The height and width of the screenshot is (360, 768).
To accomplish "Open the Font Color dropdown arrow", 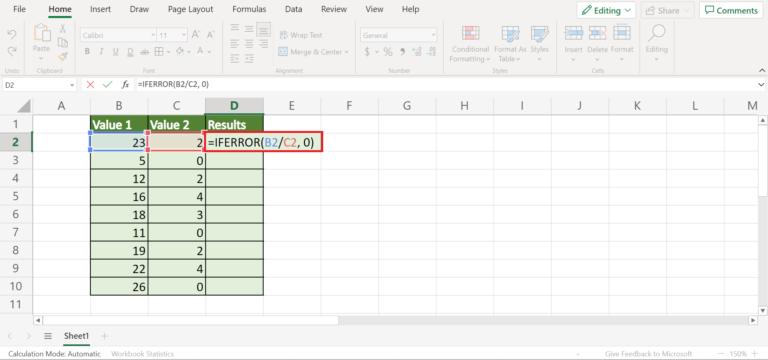I will pyautogui.click(x=210, y=51).
